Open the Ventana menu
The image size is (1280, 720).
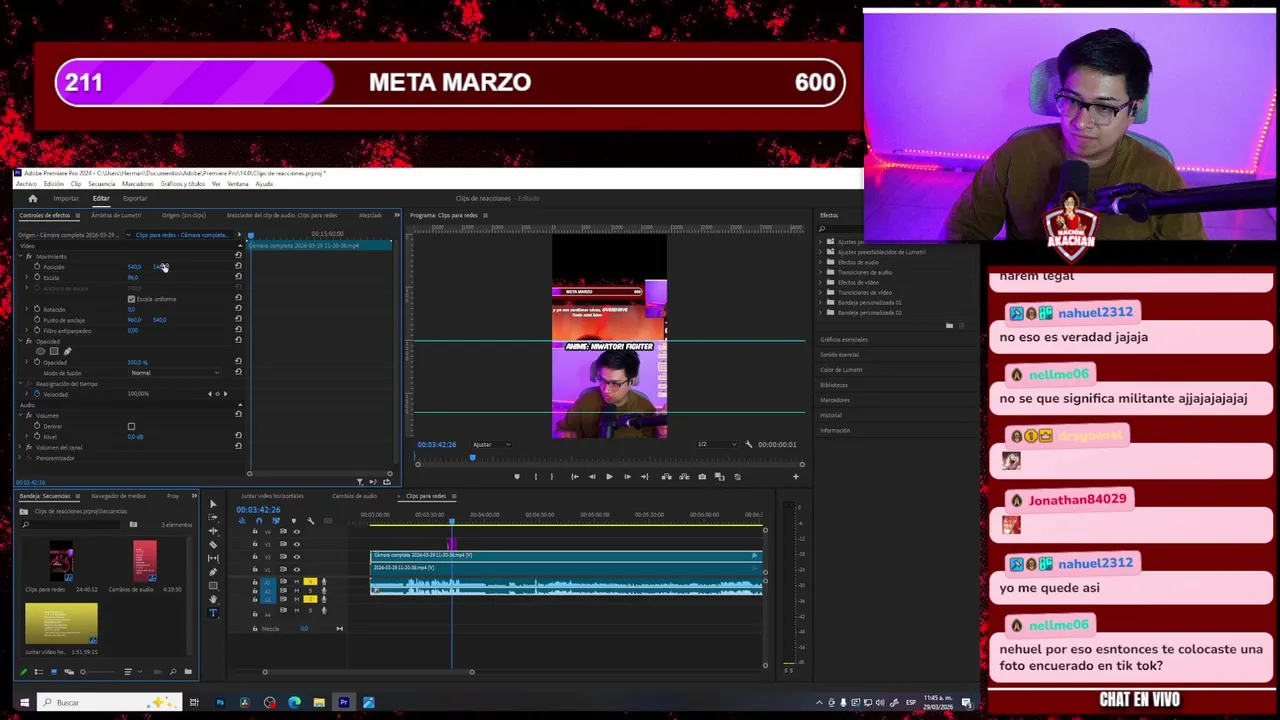[x=238, y=184]
